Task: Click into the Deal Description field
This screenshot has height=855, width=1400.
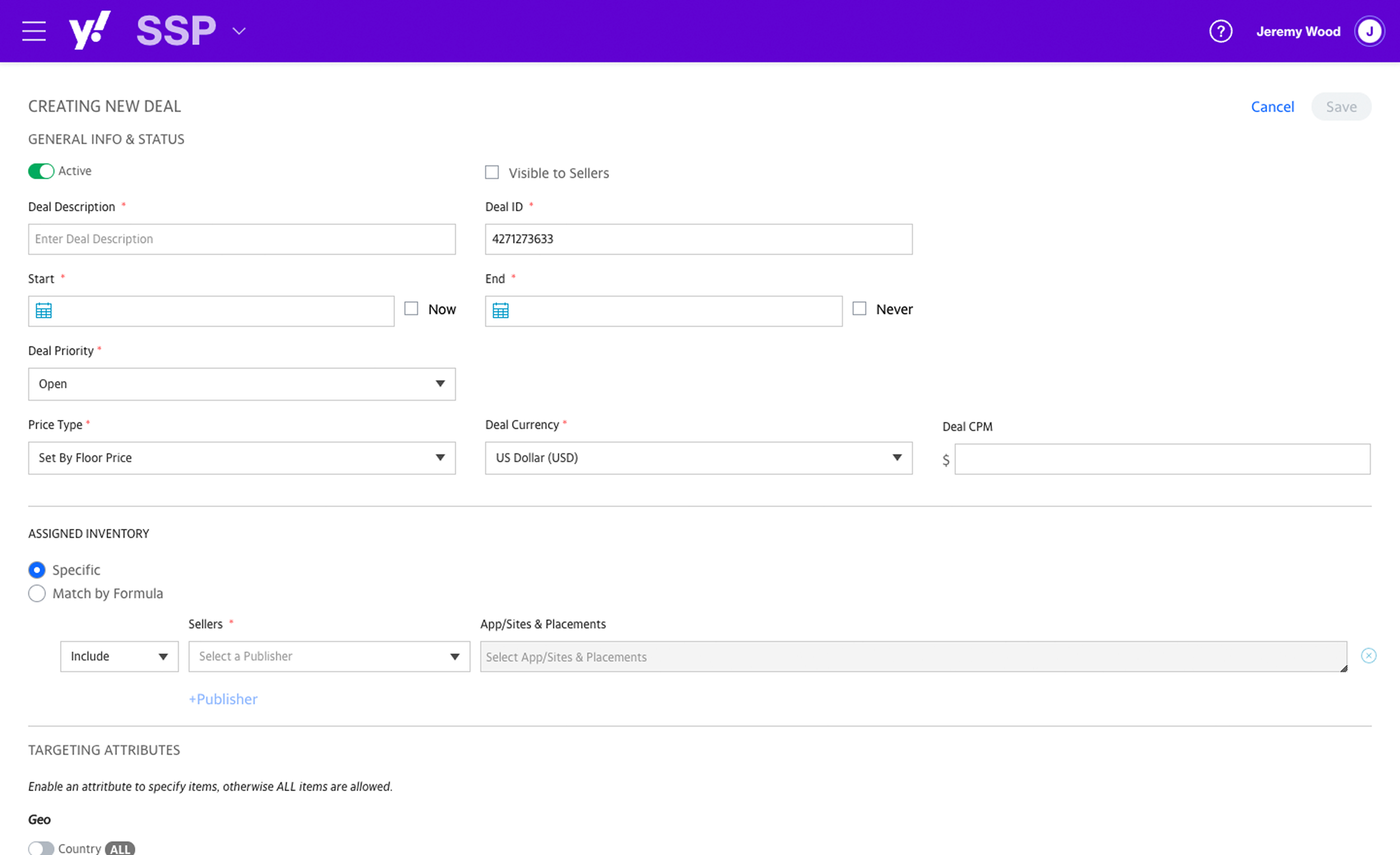Action: (x=241, y=239)
